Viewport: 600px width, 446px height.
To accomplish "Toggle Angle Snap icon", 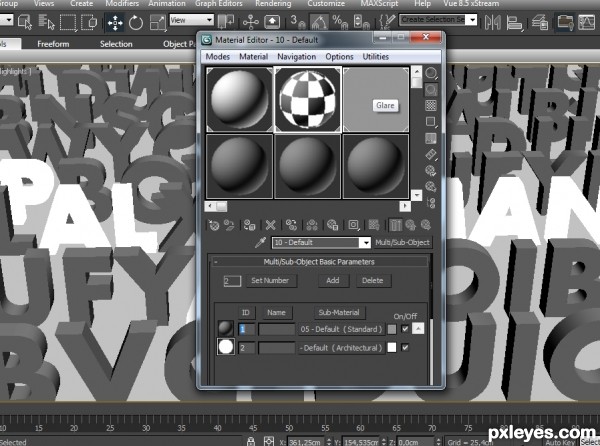I will tap(319, 22).
